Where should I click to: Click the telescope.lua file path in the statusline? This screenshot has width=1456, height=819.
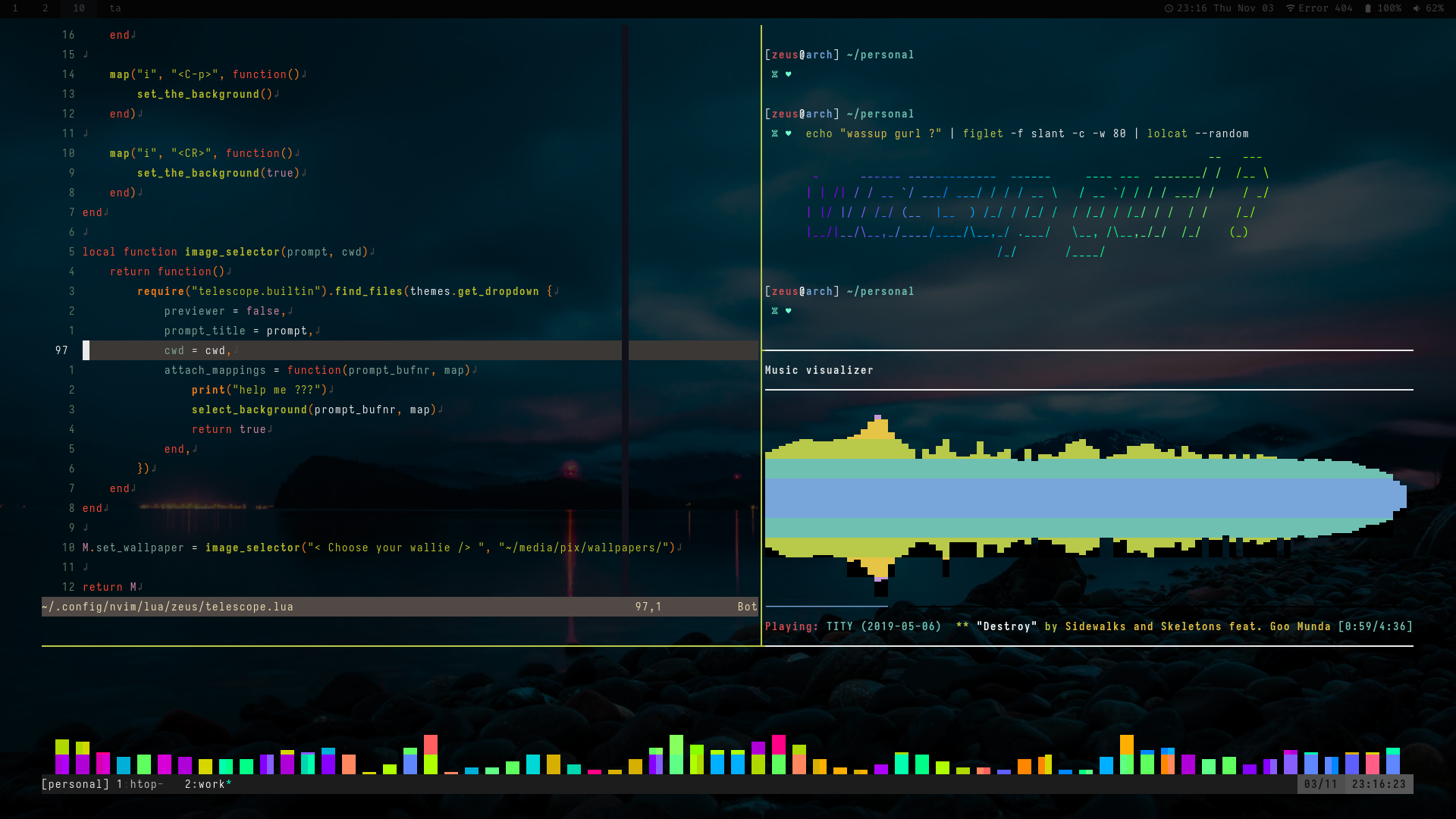[168, 606]
